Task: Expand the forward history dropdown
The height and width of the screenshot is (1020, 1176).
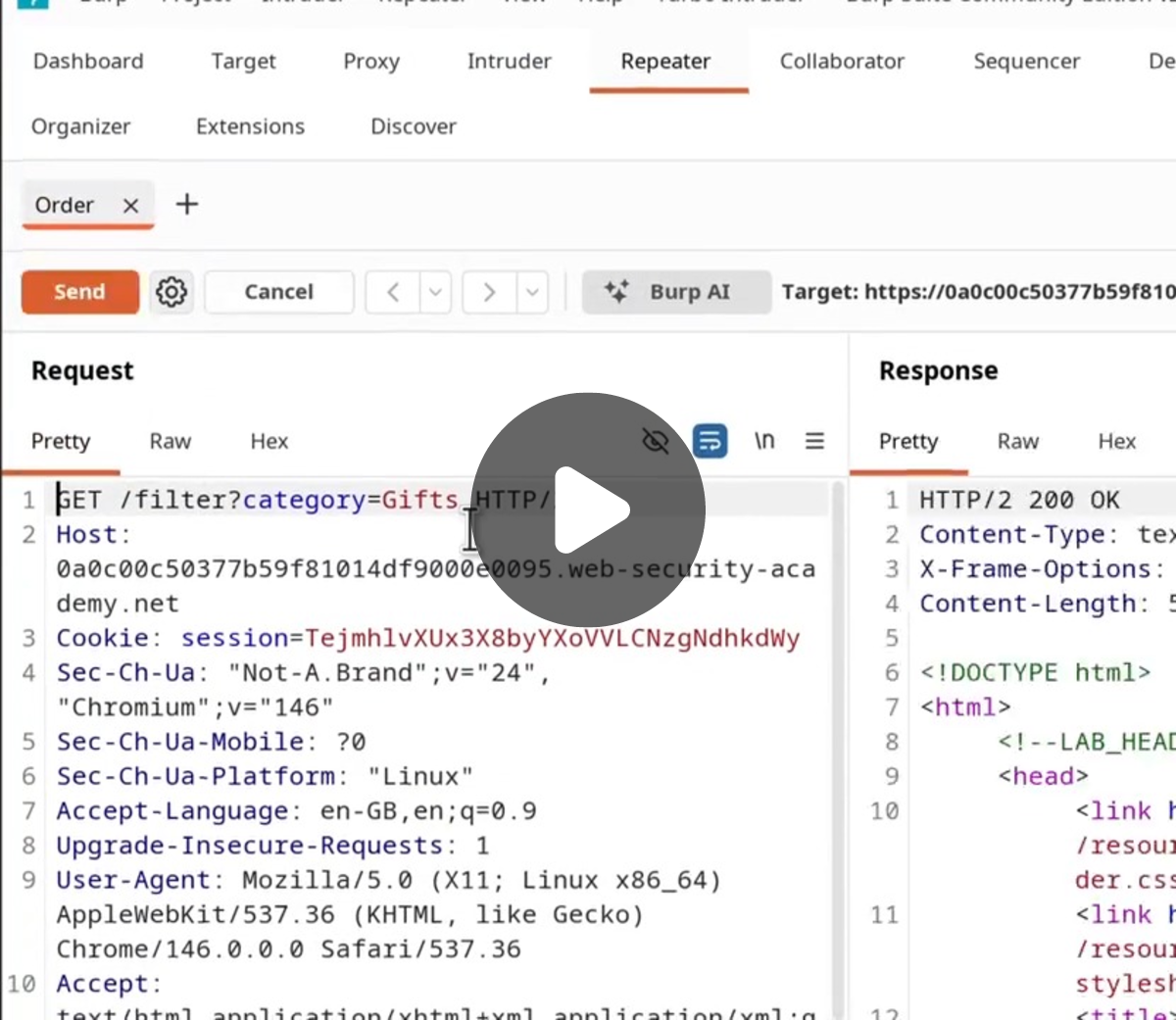Action: click(531, 292)
